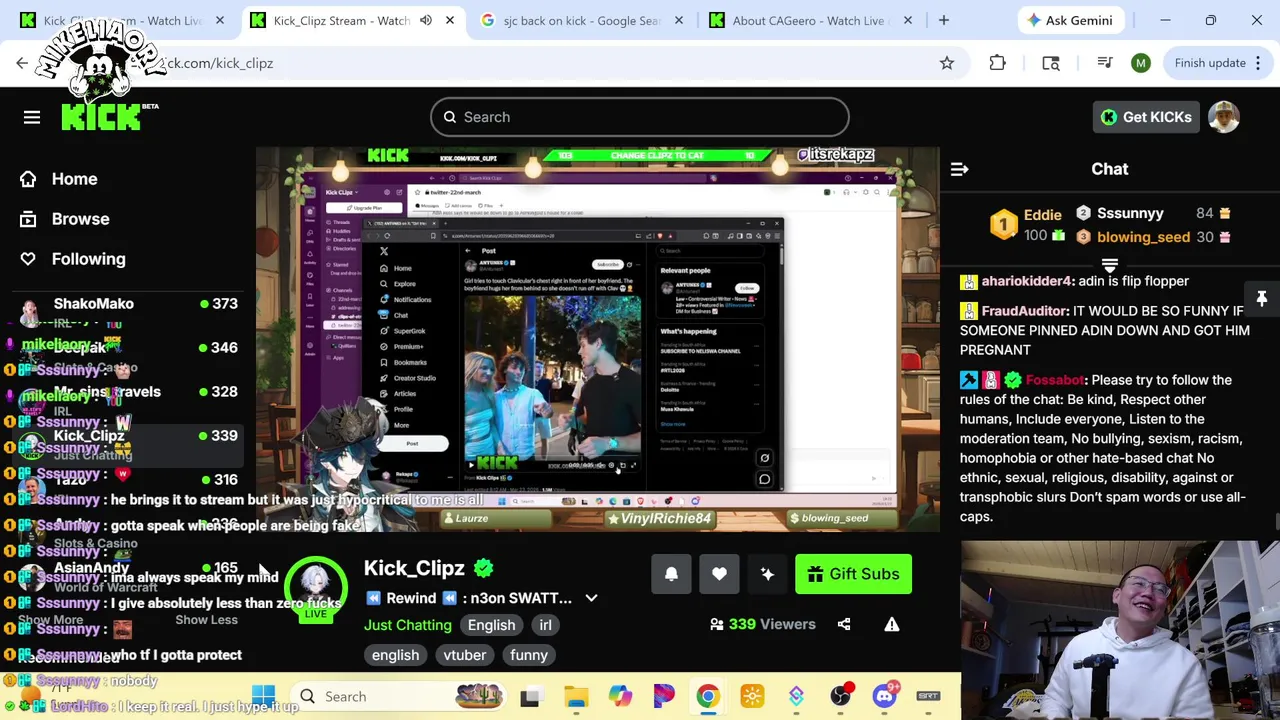Click Show More in sidebar
The height and width of the screenshot is (720, 1280).
click(50, 620)
